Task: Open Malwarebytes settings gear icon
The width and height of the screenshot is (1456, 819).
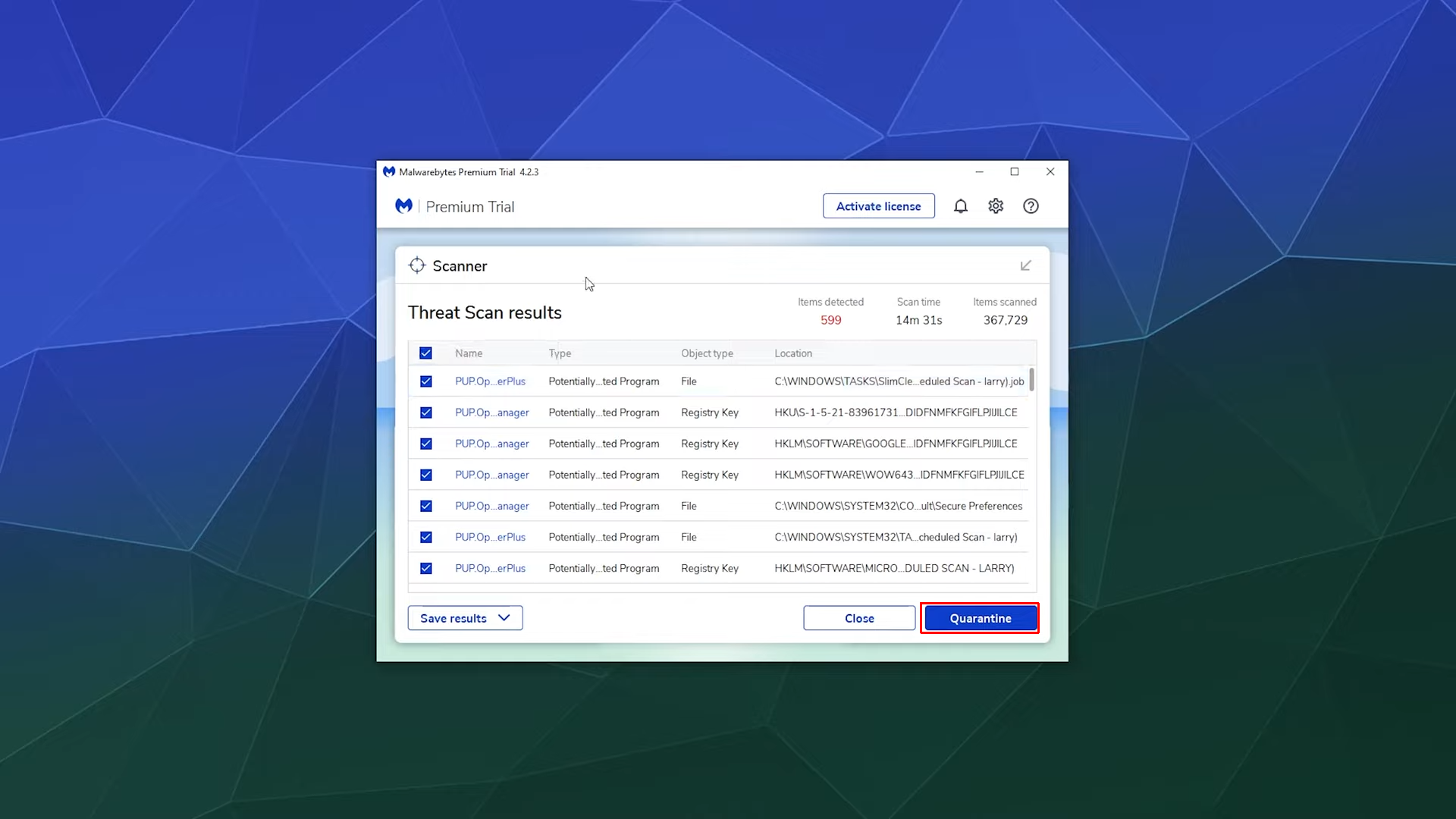Action: point(996,206)
